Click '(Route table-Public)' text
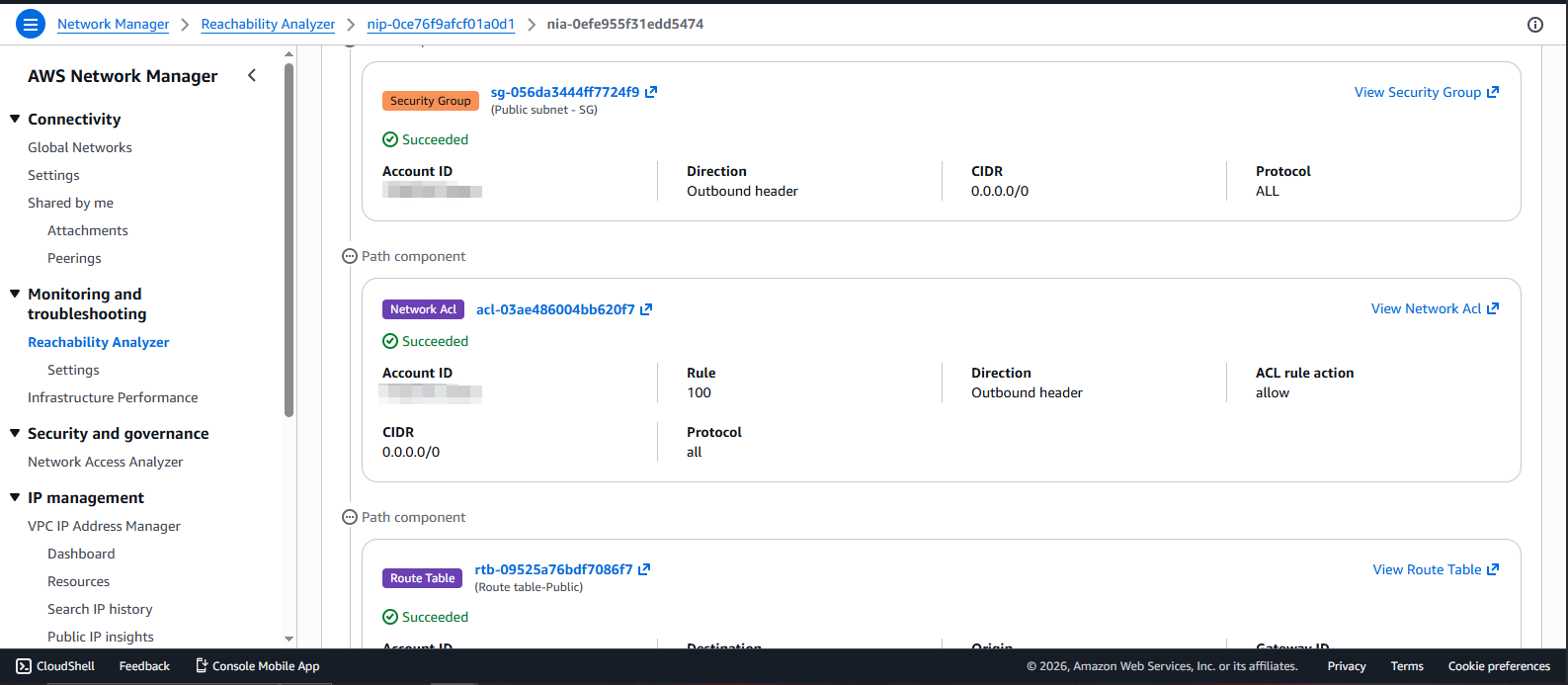Viewport: 1568px width, 685px height. point(530,587)
